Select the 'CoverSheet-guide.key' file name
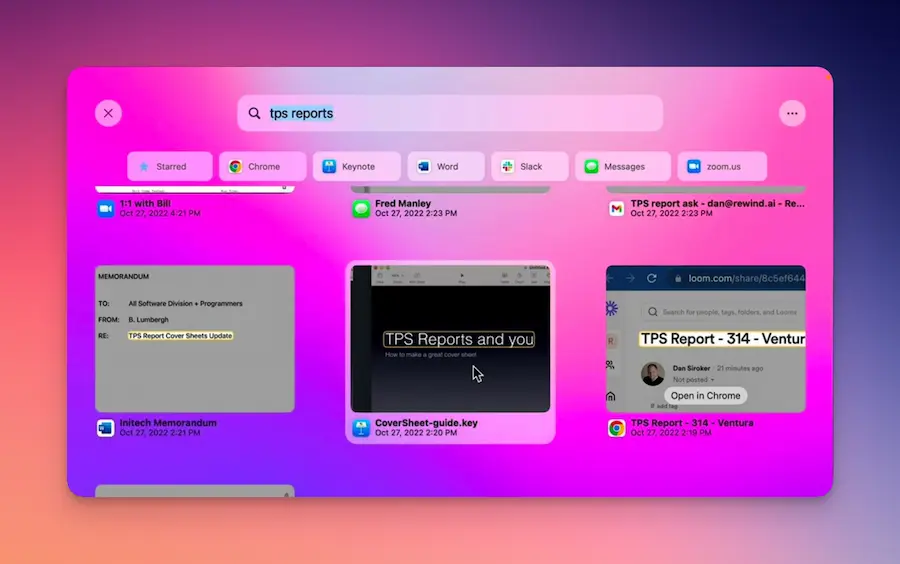The image size is (900, 564). [426, 423]
